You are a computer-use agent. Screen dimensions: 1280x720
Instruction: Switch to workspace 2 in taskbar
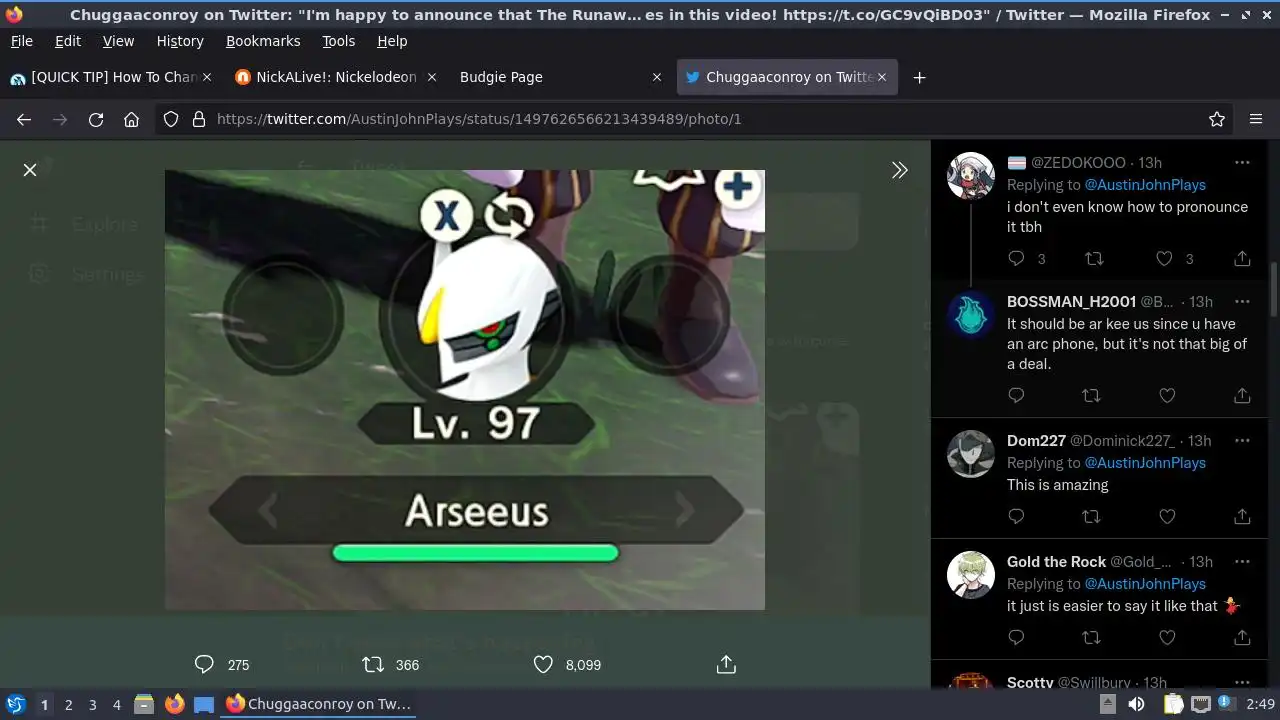click(x=68, y=704)
